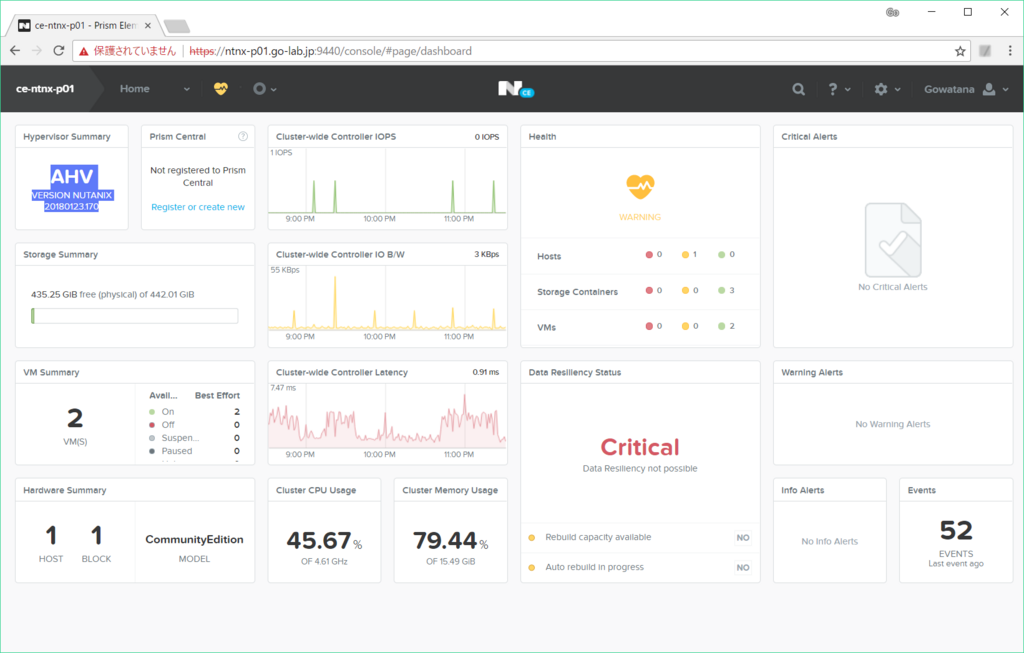Click the VM Summary Paused row

pos(195,451)
